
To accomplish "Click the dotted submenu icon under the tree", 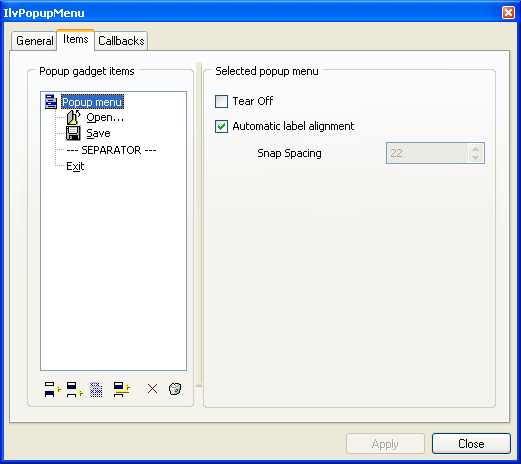I will 96,389.
